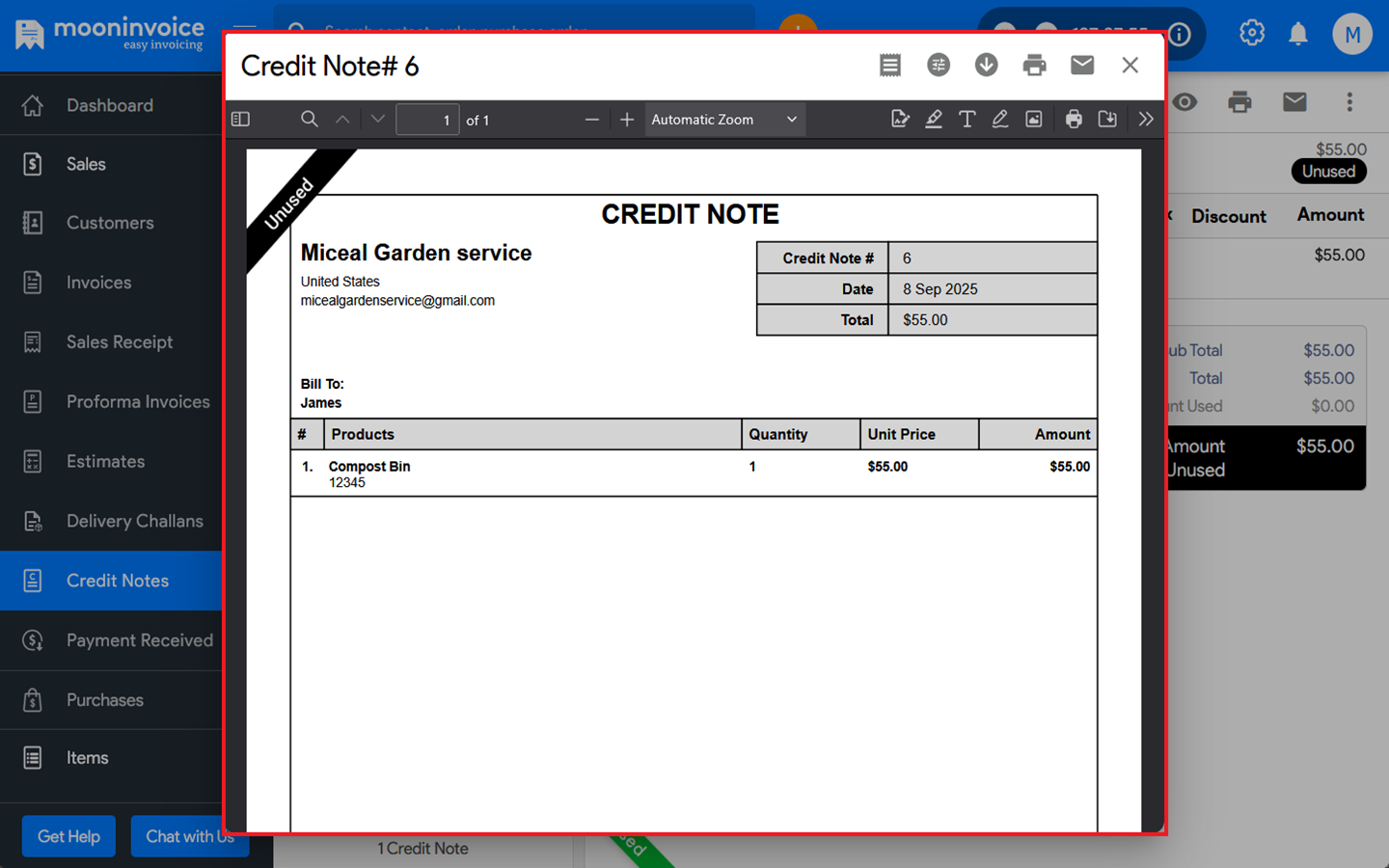Image resolution: width=1389 pixels, height=868 pixels.
Task: Open the Automatic Zoom dropdown
Action: [x=723, y=120]
